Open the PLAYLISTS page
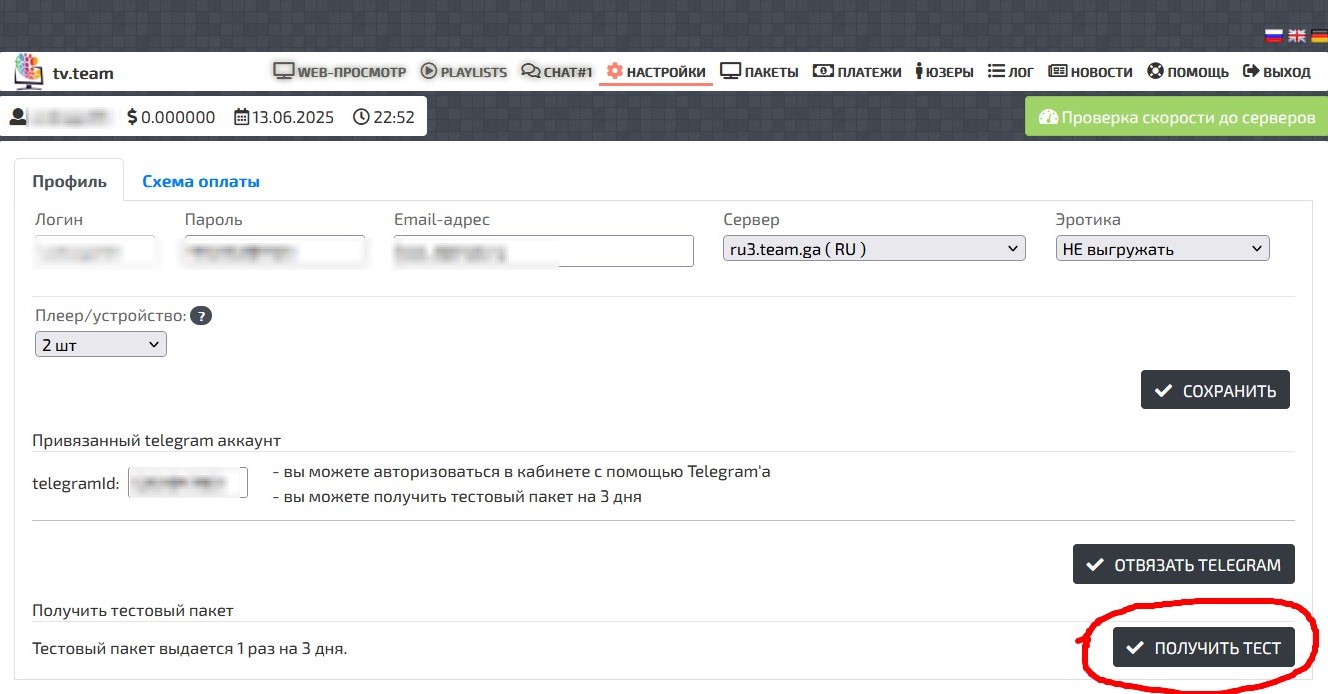This screenshot has width=1328, height=694. point(464,72)
